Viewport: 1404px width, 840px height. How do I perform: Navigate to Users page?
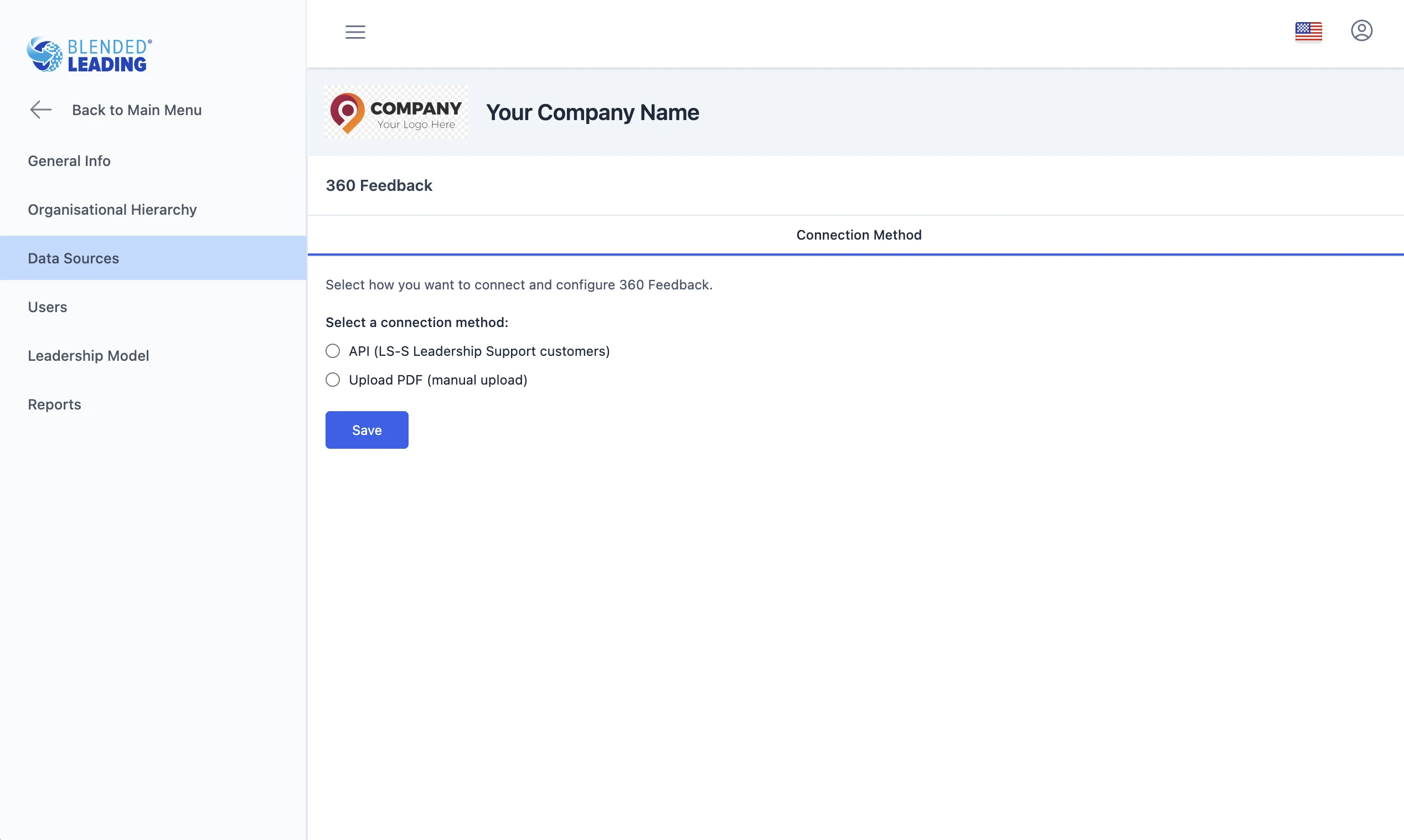48,307
